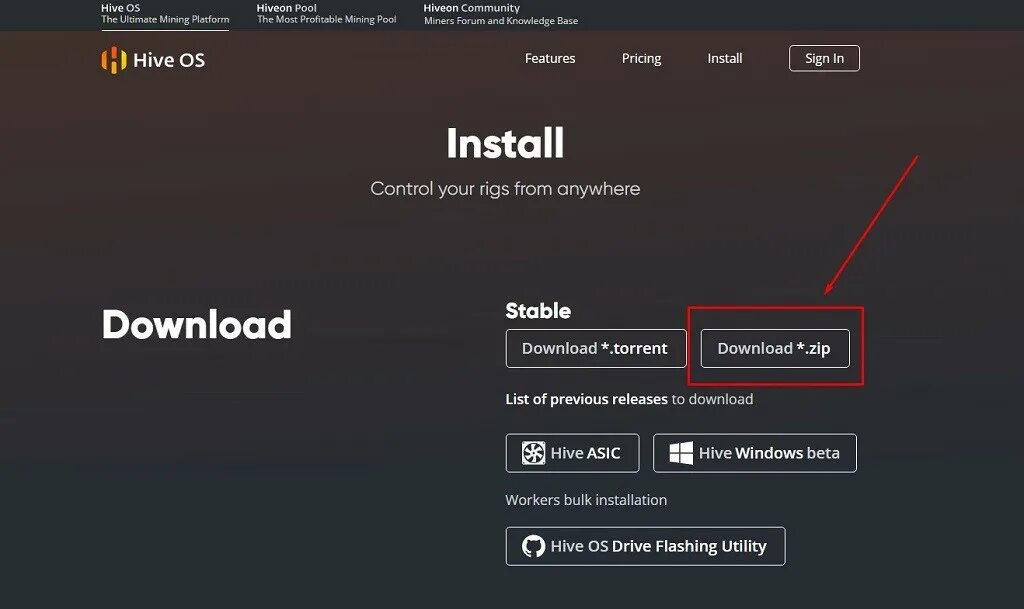Click the Install page title
This screenshot has height=609, width=1024.
point(505,144)
